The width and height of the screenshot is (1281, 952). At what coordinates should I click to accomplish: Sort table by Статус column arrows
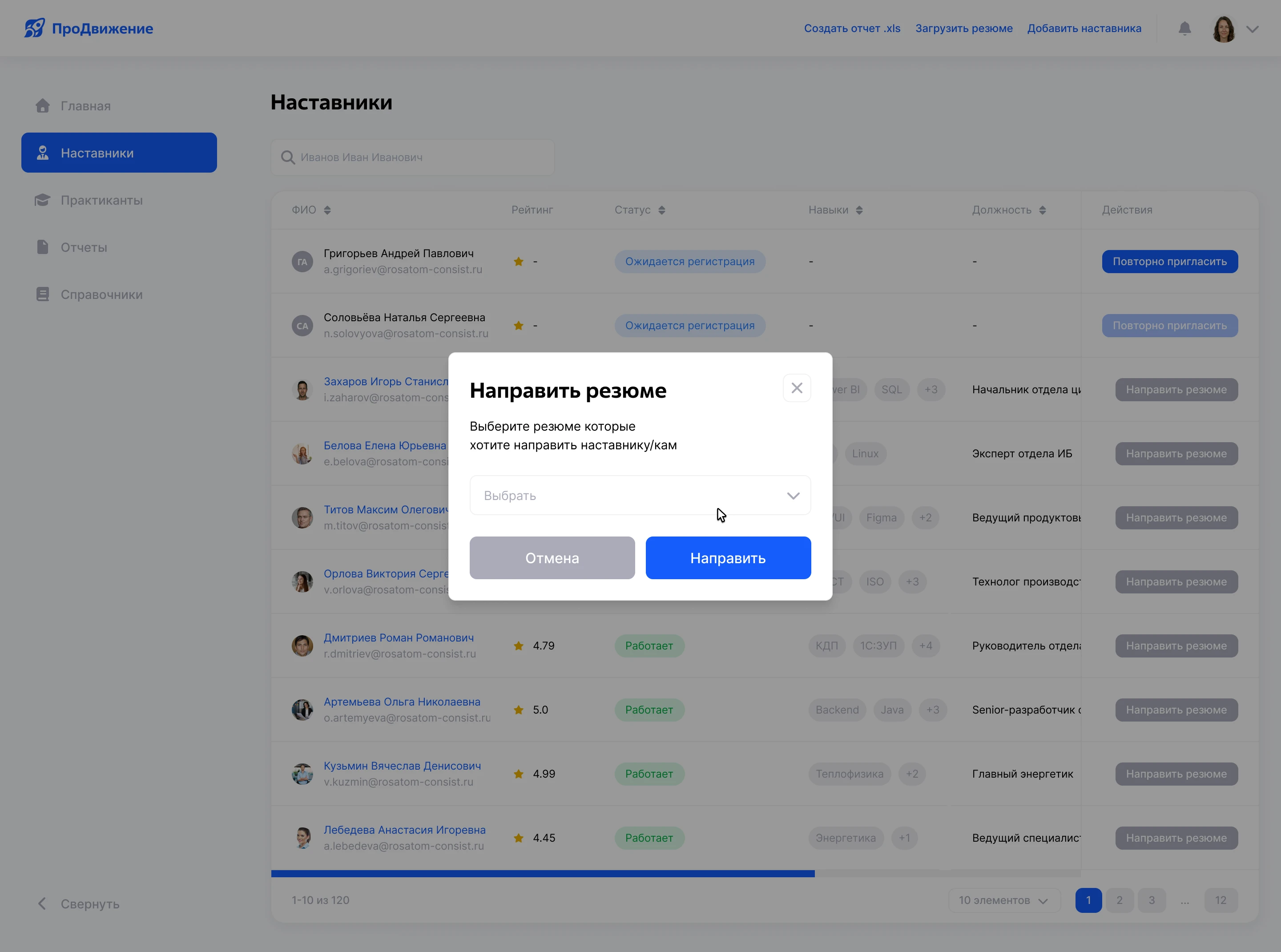tap(661, 210)
